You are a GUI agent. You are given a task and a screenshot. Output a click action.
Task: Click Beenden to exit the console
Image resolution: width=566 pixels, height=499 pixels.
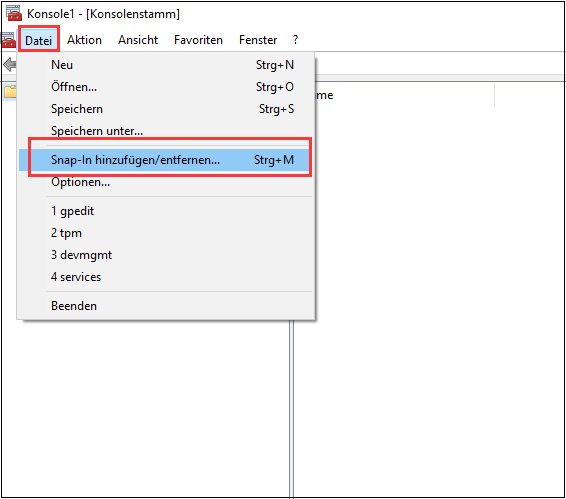pyautogui.click(x=166, y=306)
